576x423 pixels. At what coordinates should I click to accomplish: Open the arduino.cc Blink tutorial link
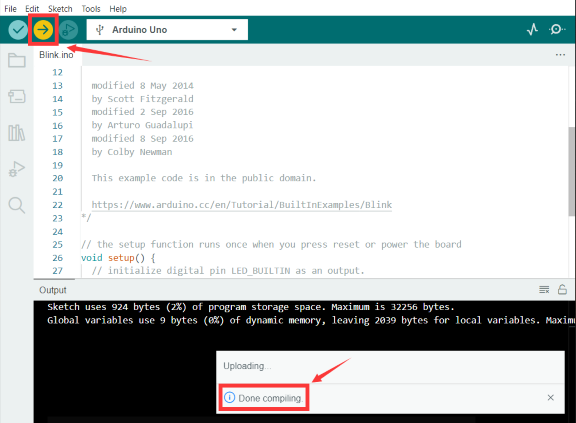click(242, 205)
